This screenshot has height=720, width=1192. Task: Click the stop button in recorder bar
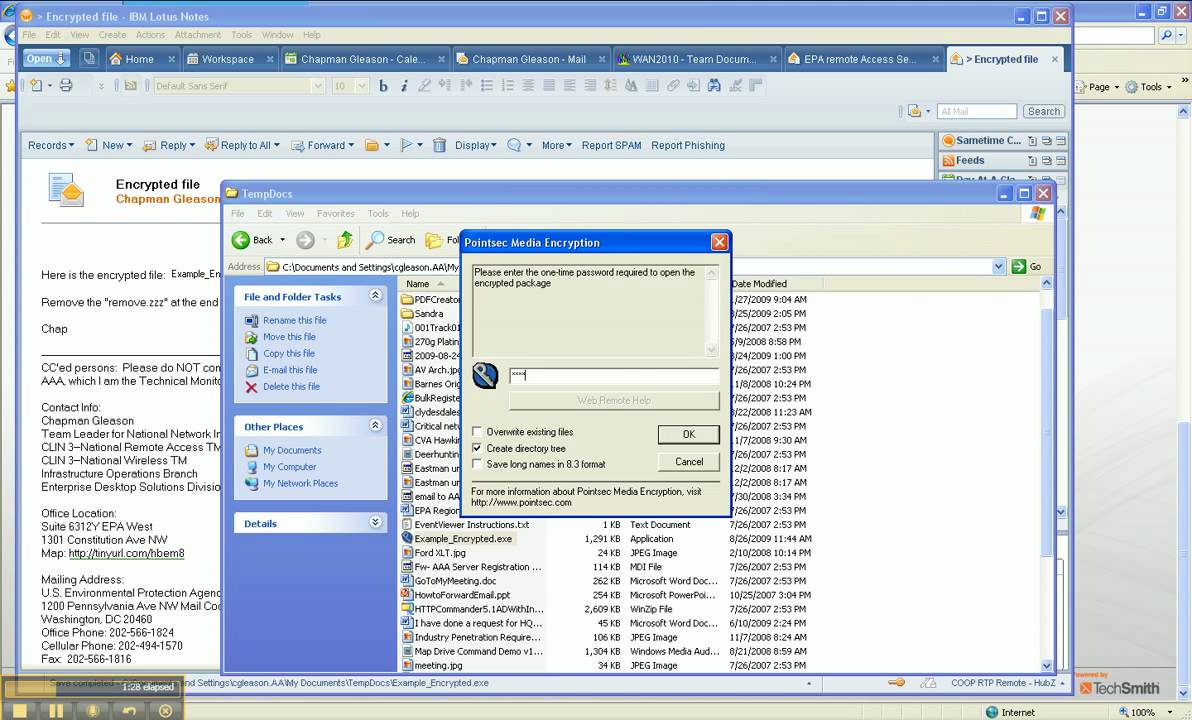tap(21, 711)
